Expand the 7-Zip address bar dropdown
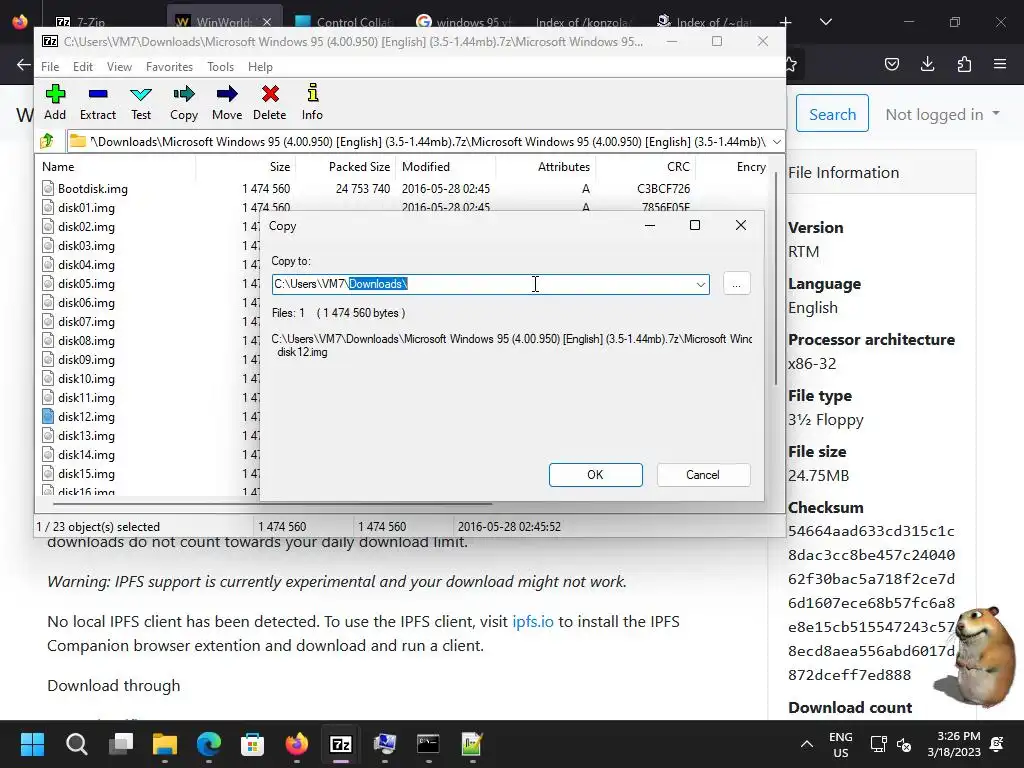The width and height of the screenshot is (1024, 768). (776, 141)
